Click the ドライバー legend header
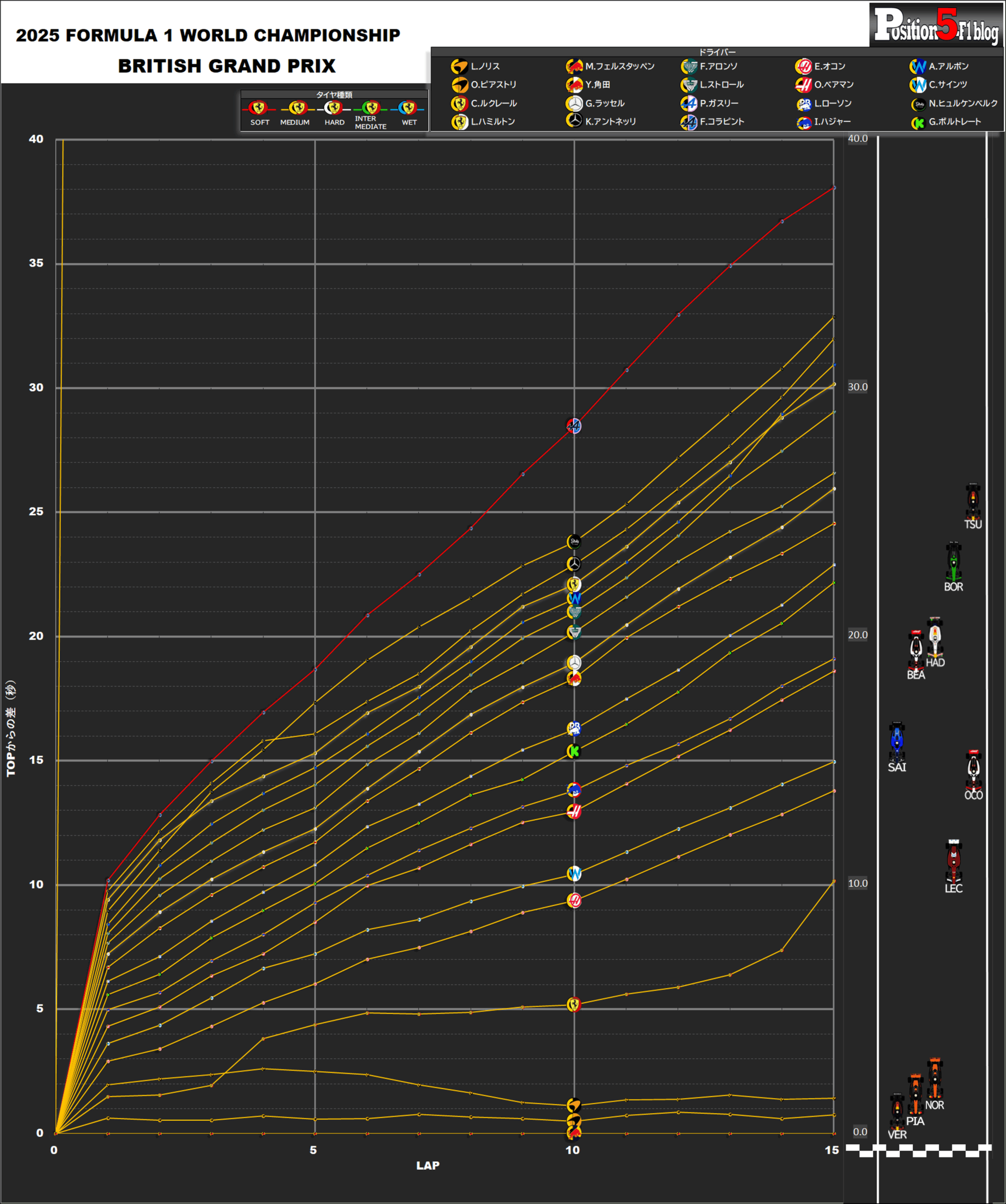The image size is (1006, 1204). coord(717,52)
